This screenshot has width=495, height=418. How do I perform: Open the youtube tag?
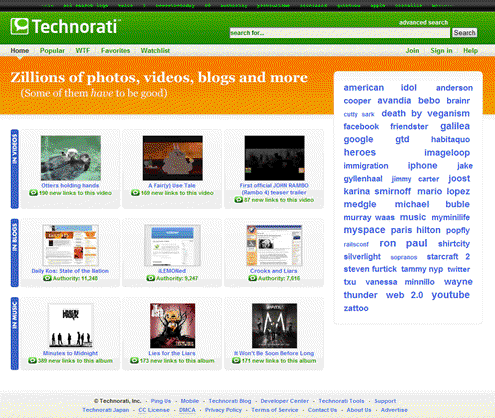pos(451,295)
